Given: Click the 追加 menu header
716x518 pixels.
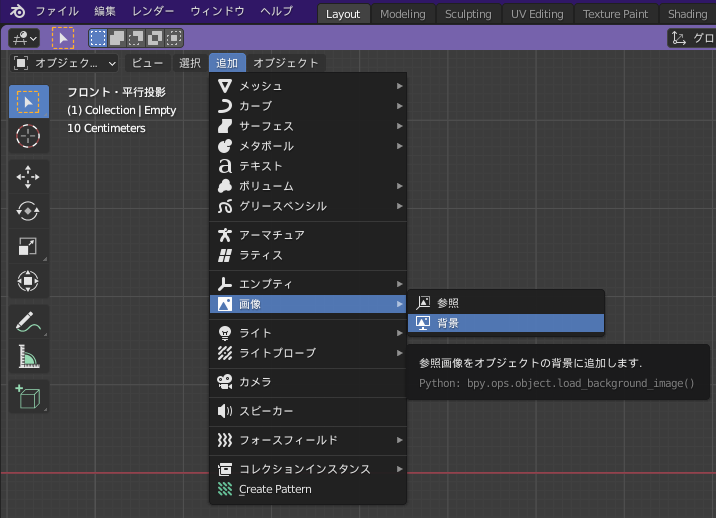Looking at the screenshot, I should click(227, 63).
